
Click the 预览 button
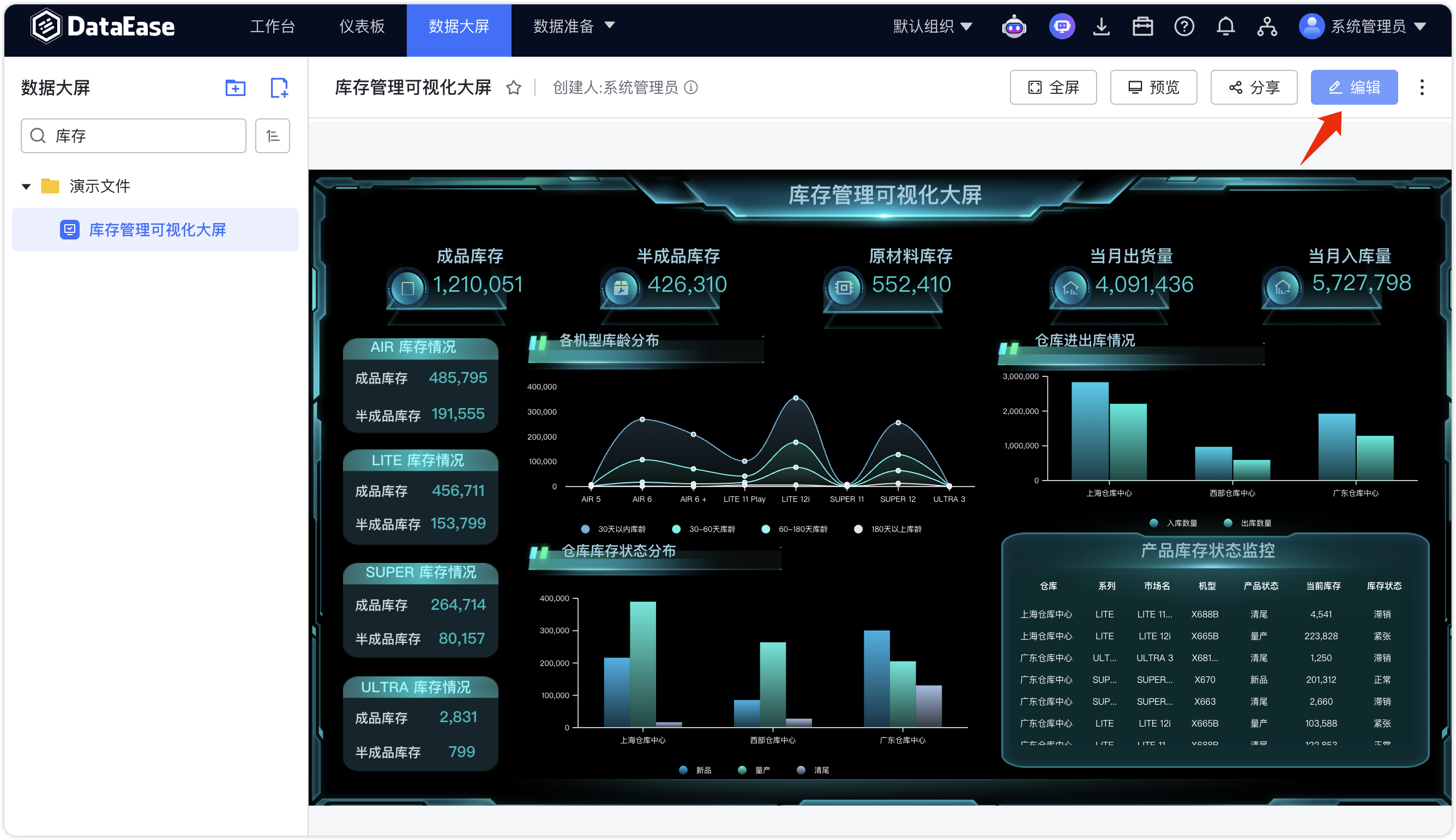[x=1153, y=87]
